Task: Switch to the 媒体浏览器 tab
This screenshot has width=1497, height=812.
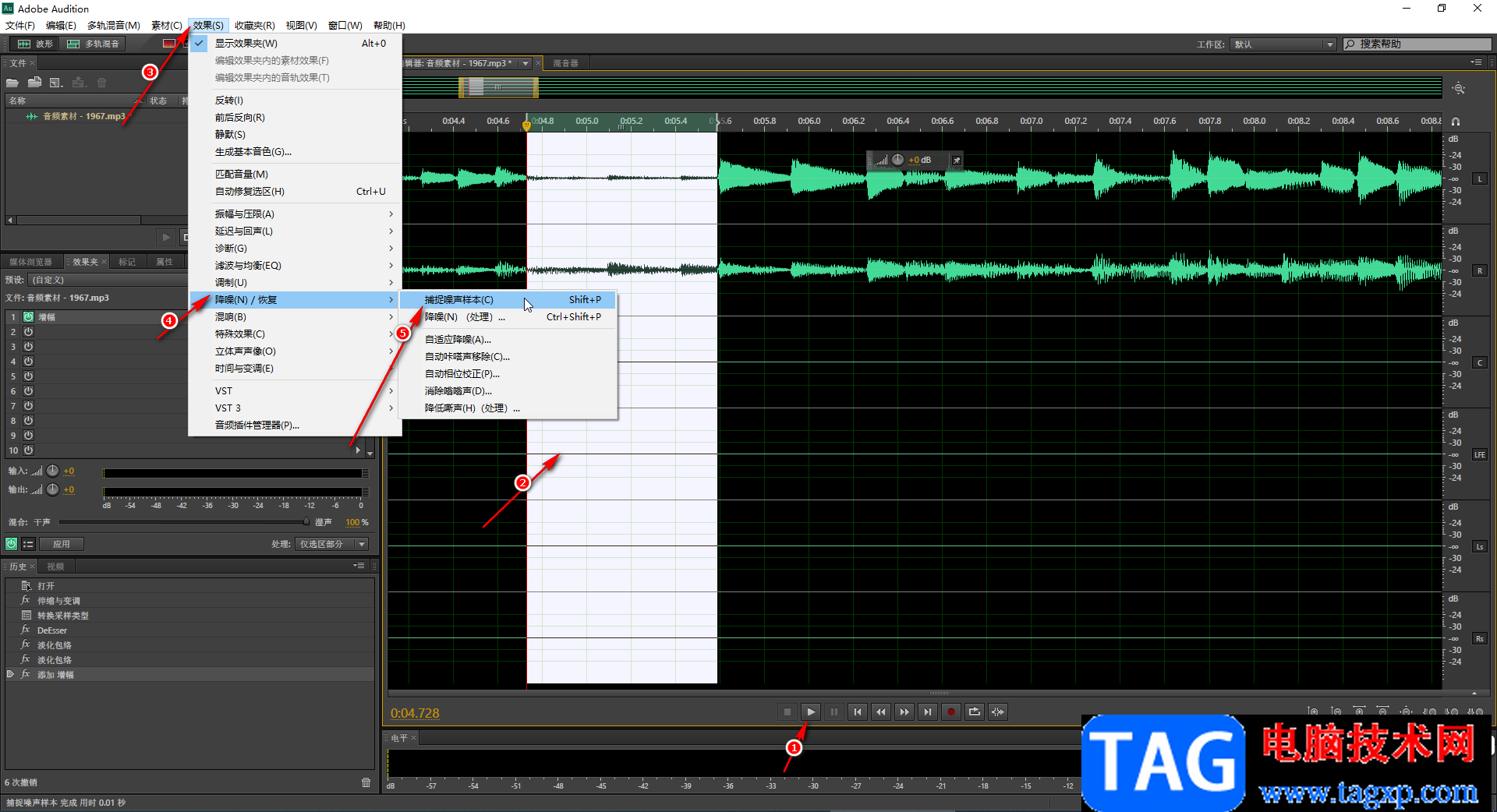Action: [x=31, y=262]
